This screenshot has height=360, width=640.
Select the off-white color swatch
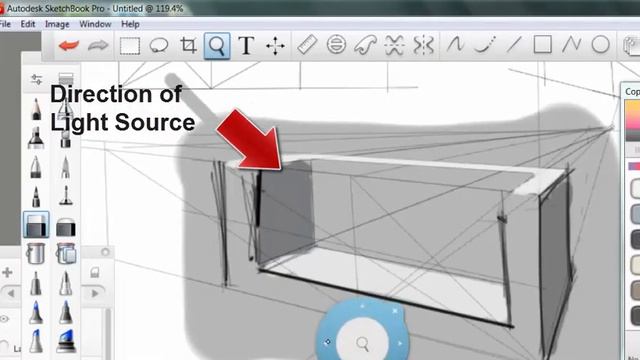click(x=636, y=188)
